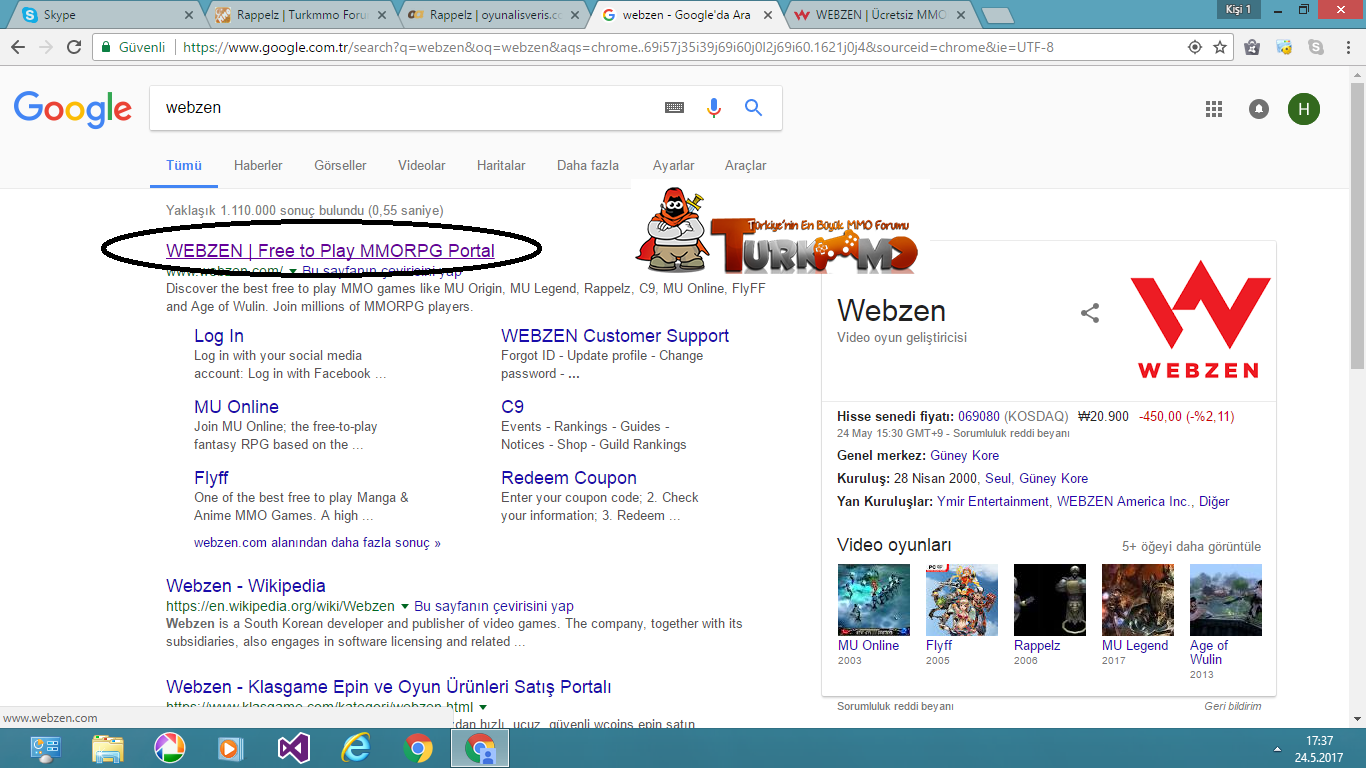
Task: Select the Haberler search tab
Action: coord(258,165)
